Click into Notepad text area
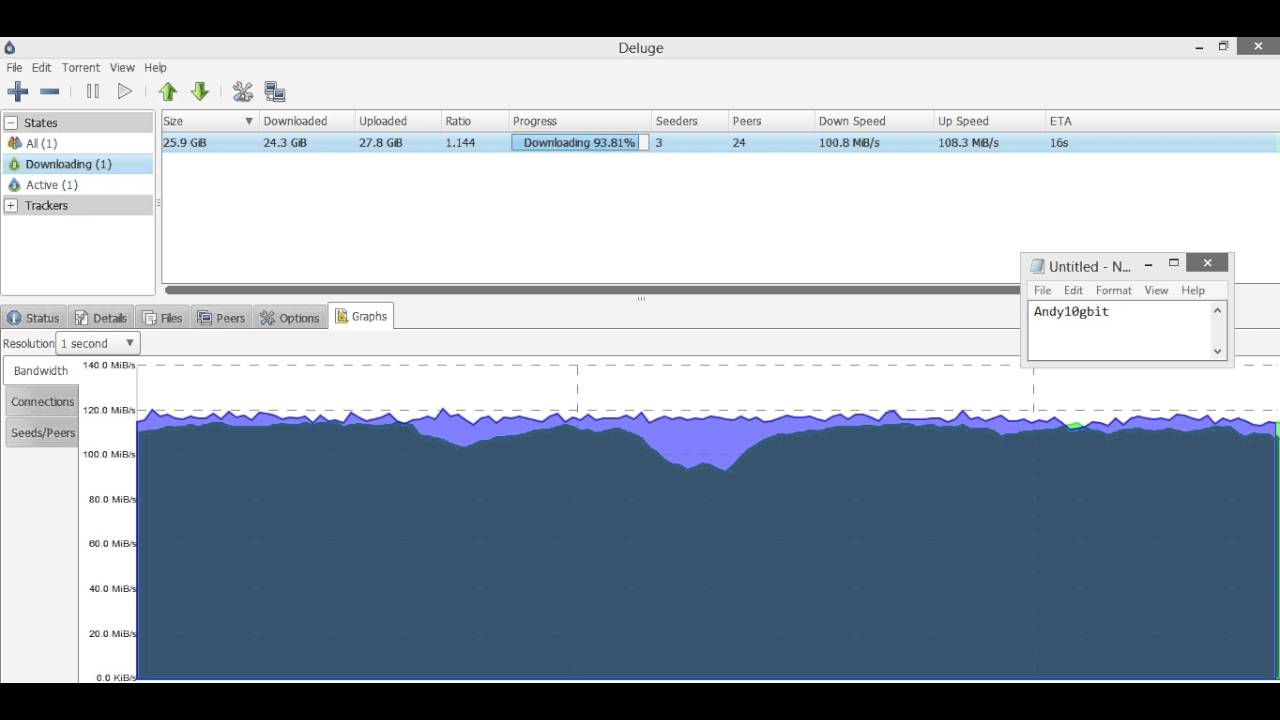The image size is (1280, 720). (x=1119, y=330)
